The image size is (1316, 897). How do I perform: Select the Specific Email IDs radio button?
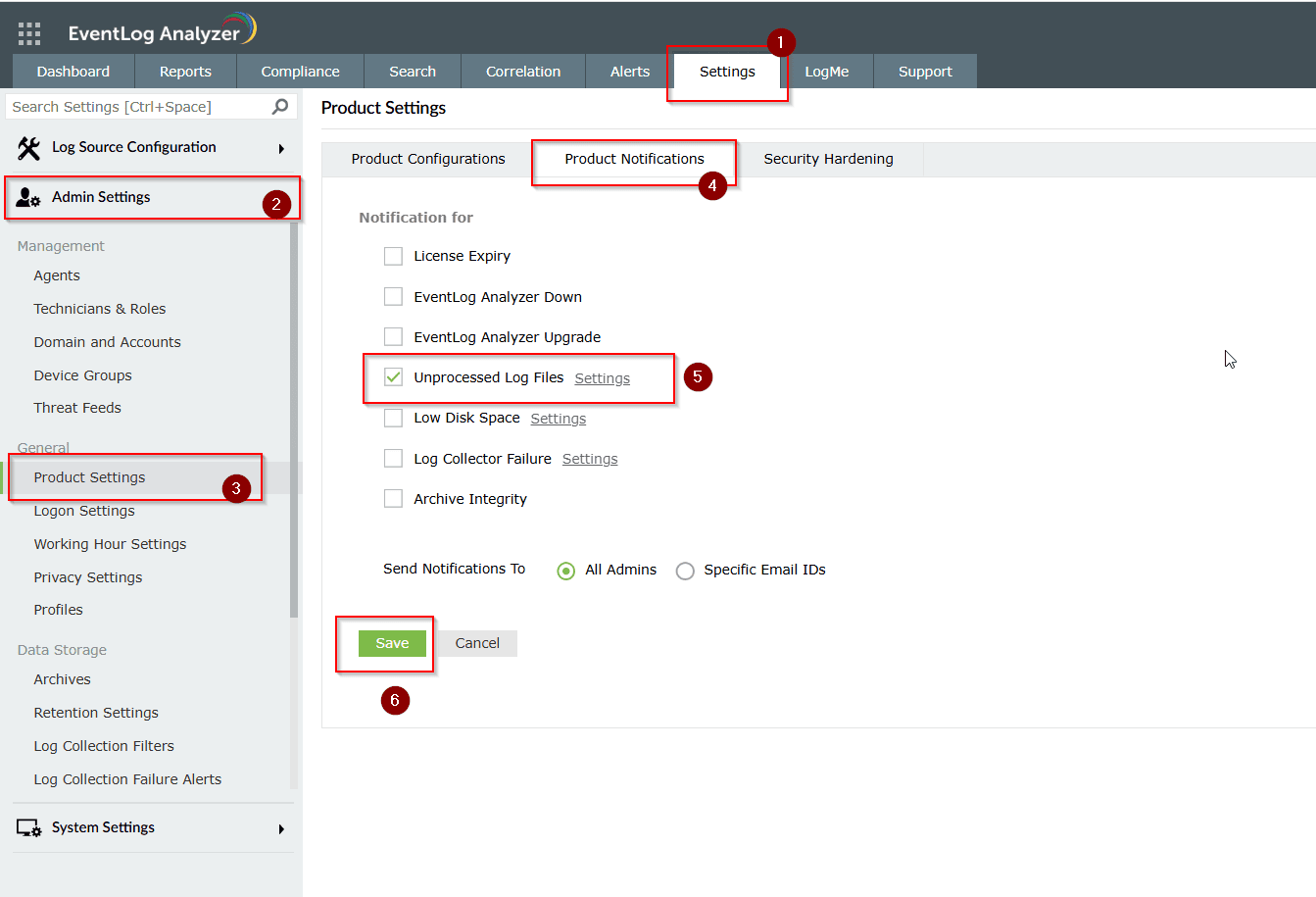point(685,571)
